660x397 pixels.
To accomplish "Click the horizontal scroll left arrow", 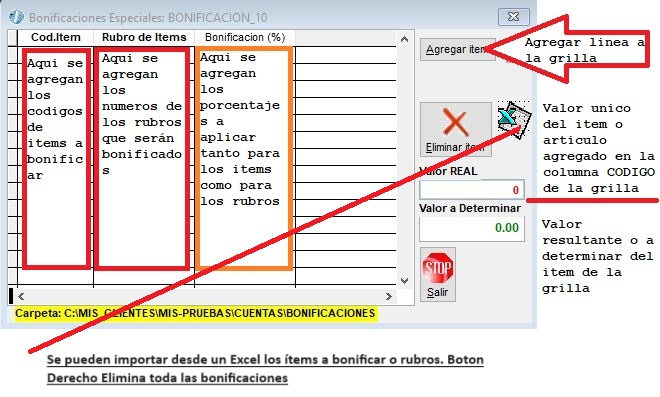I will (x=21, y=296).
